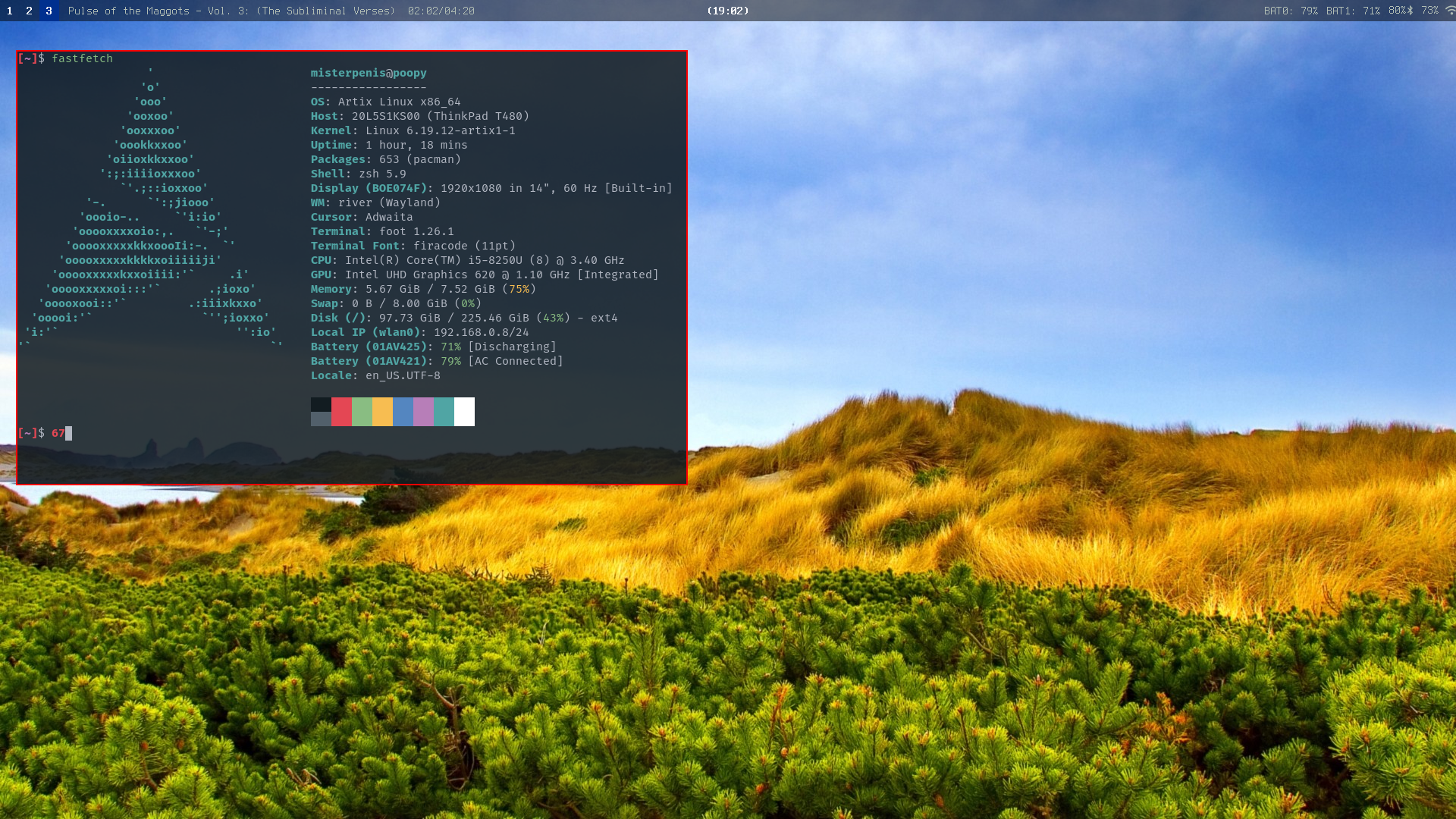The width and height of the screenshot is (1456, 819).
Task: Click the 19:02 clock in the bar
Action: (x=727, y=11)
